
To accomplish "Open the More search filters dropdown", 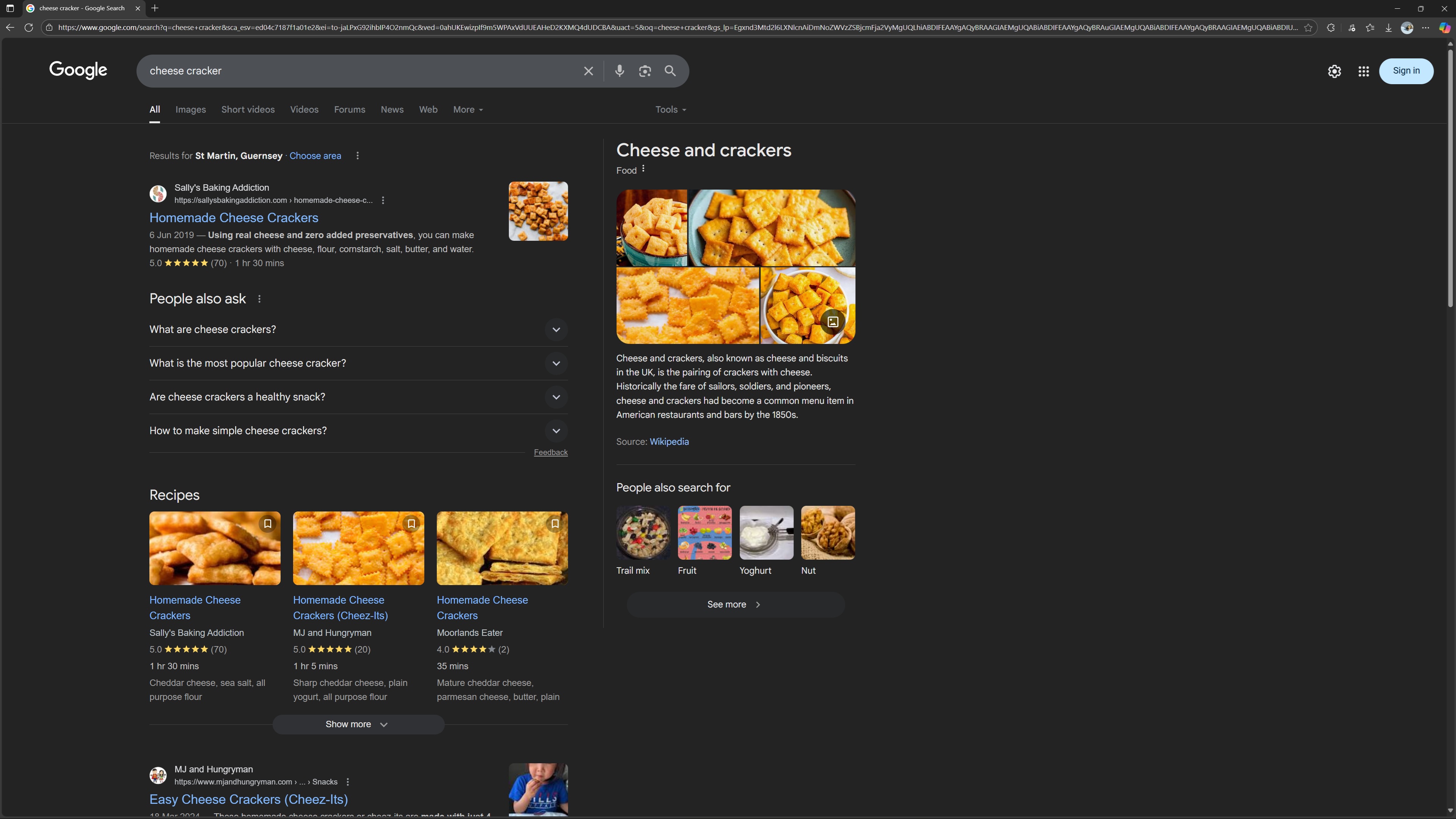I will (x=468, y=110).
